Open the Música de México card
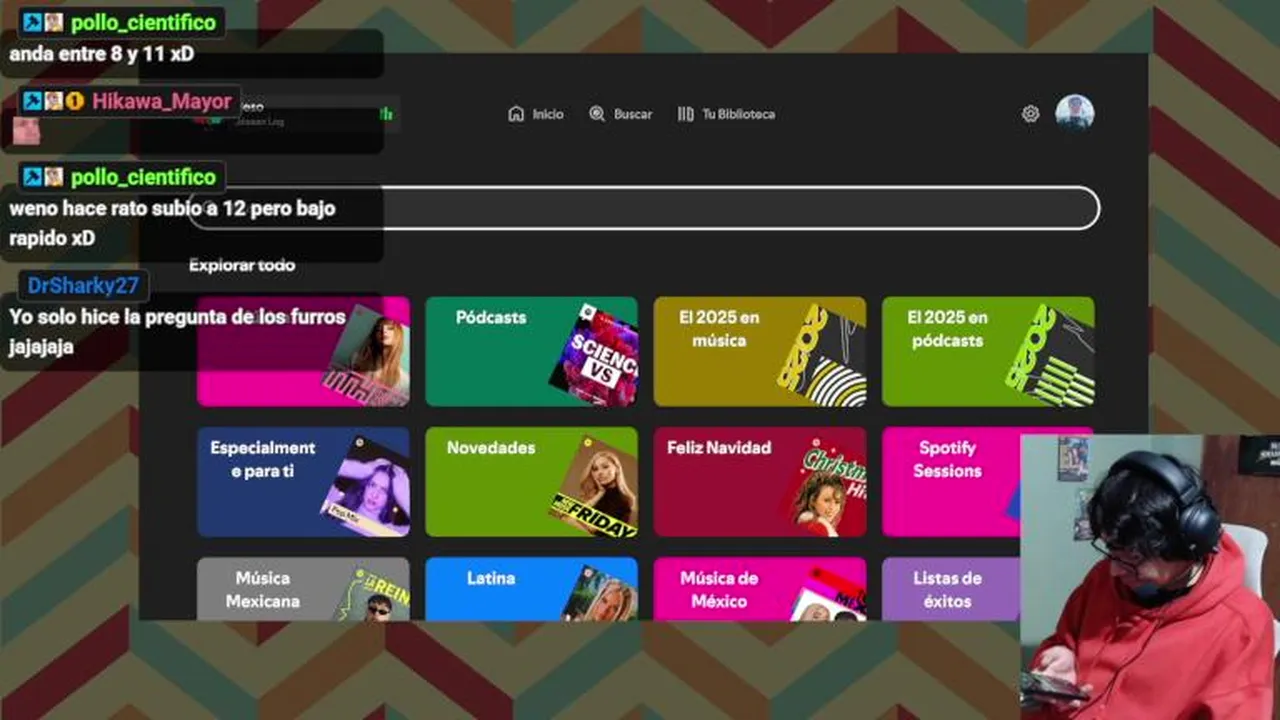The height and width of the screenshot is (720, 1280). 760,589
